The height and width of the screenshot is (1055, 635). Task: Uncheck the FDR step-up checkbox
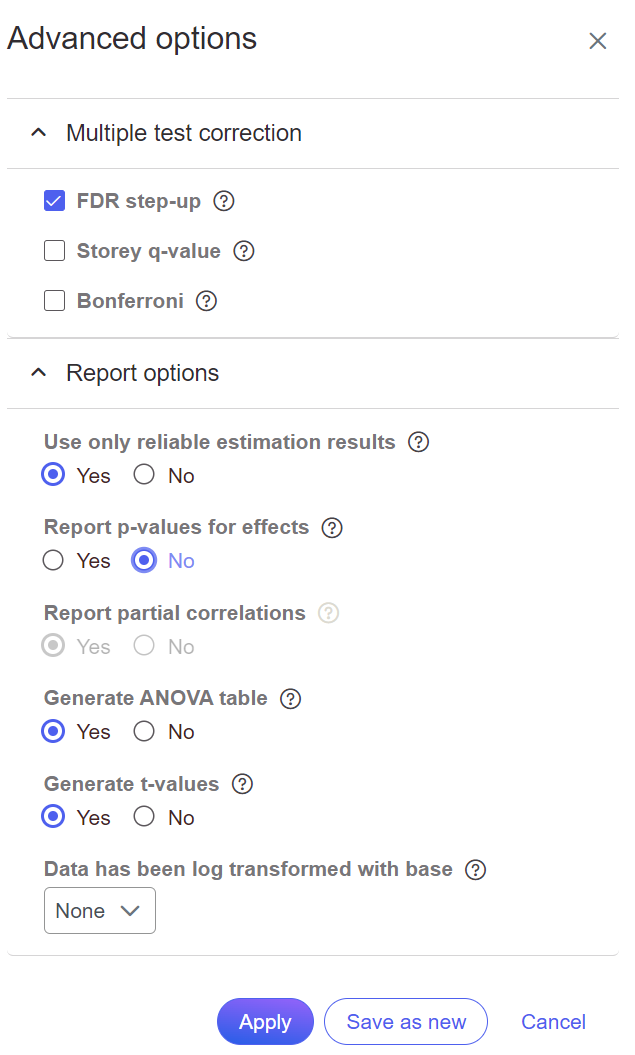(55, 201)
